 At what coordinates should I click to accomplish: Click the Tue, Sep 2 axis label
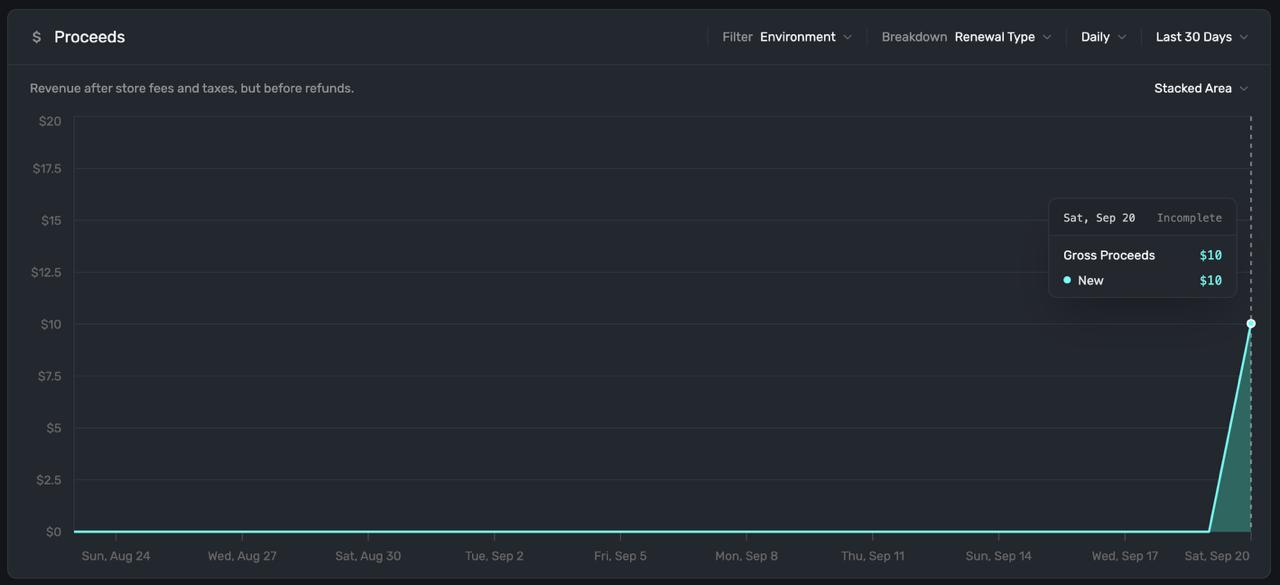tap(494, 556)
